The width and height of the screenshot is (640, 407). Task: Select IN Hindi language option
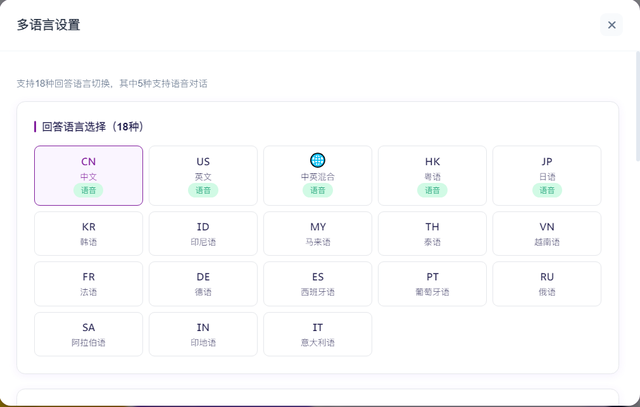pyautogui.click(x=203, y=335)
